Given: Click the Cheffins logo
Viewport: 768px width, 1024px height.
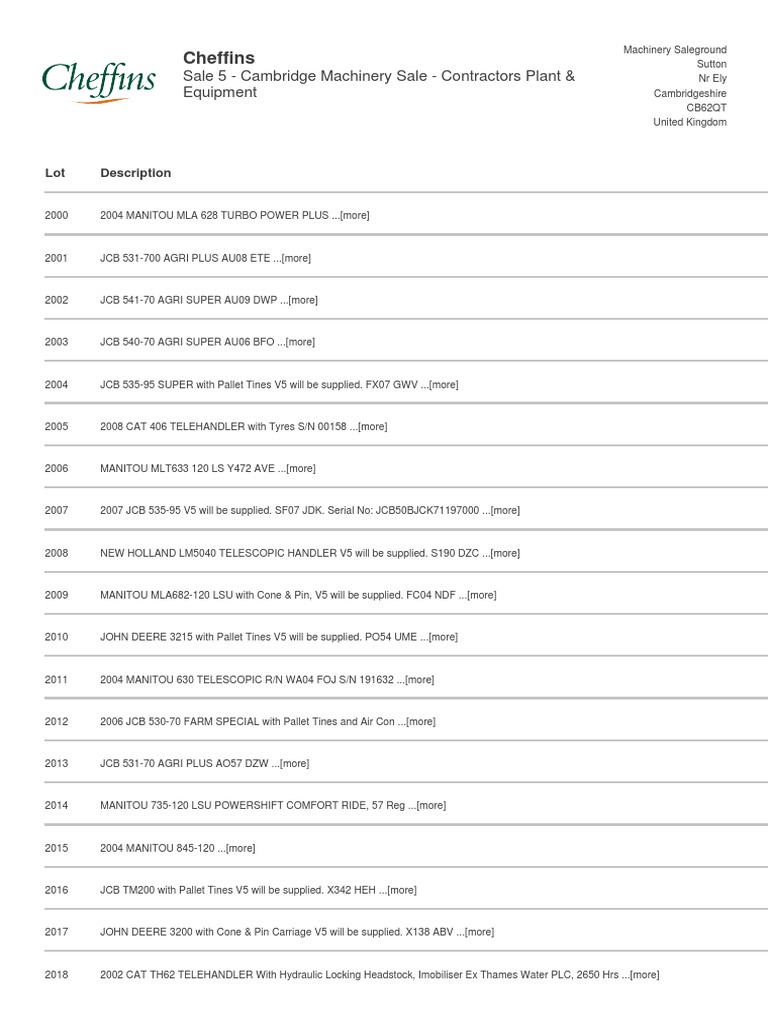Looking at the screenshot, I should (98, 81).
